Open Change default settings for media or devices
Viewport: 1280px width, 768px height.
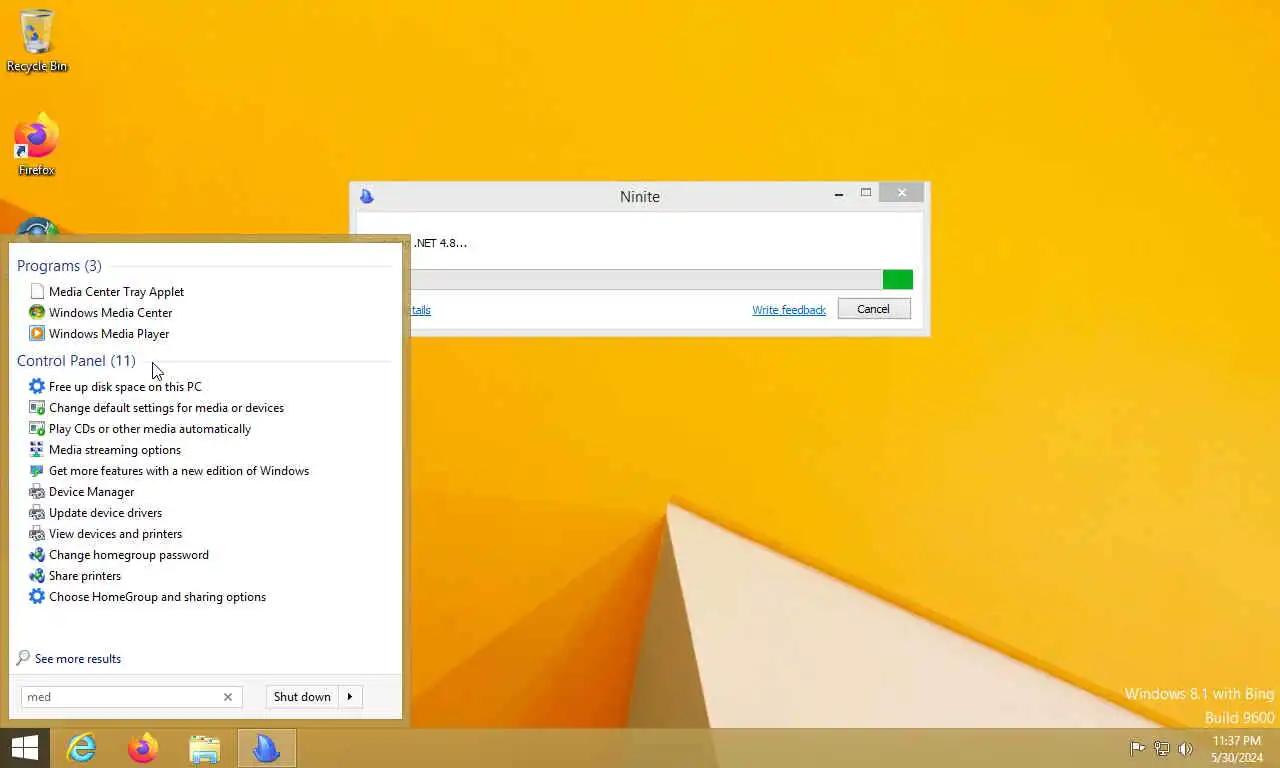coord(166,407)
